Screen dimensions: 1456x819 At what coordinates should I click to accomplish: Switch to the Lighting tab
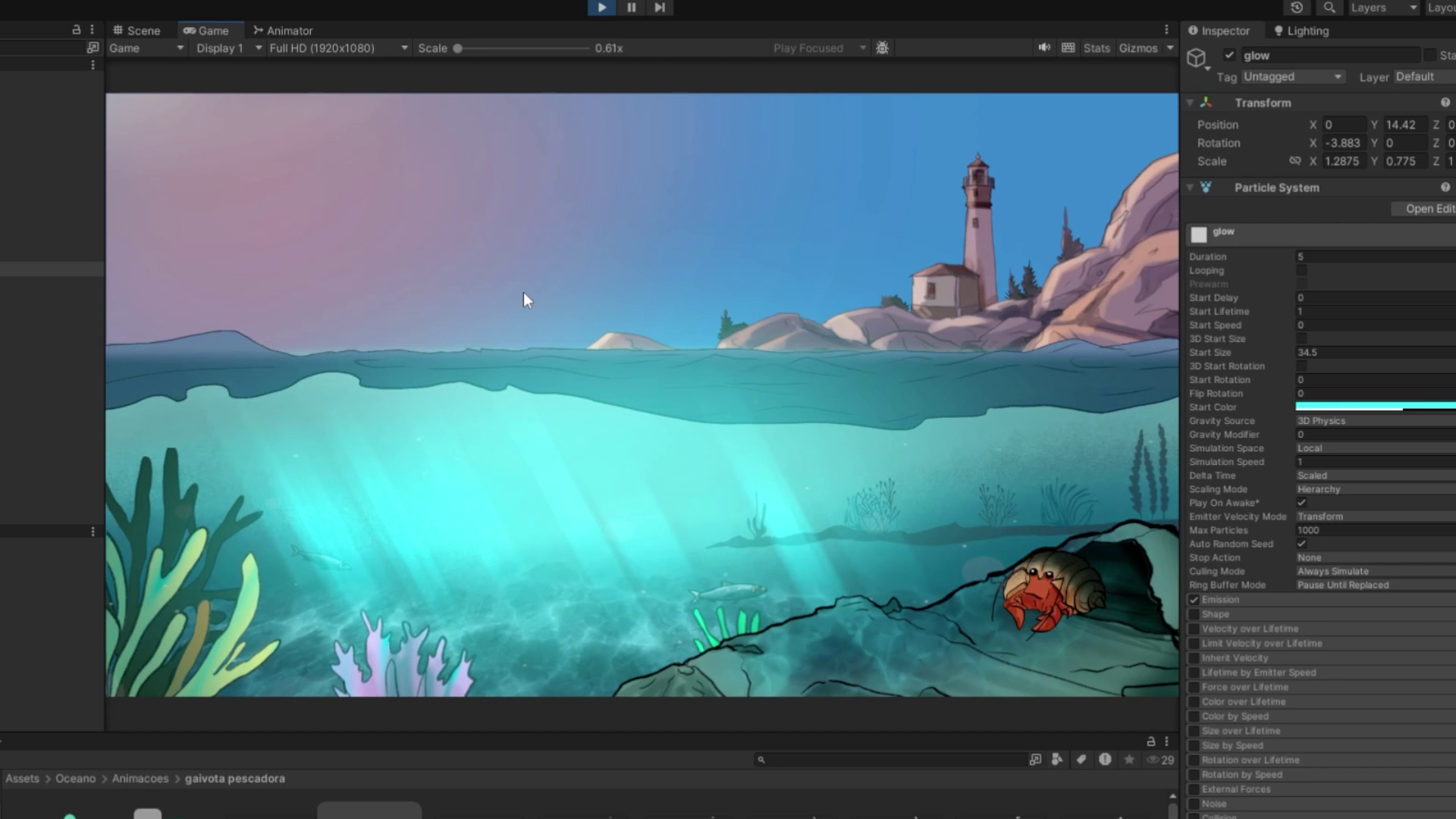(x=1301, y=30)
